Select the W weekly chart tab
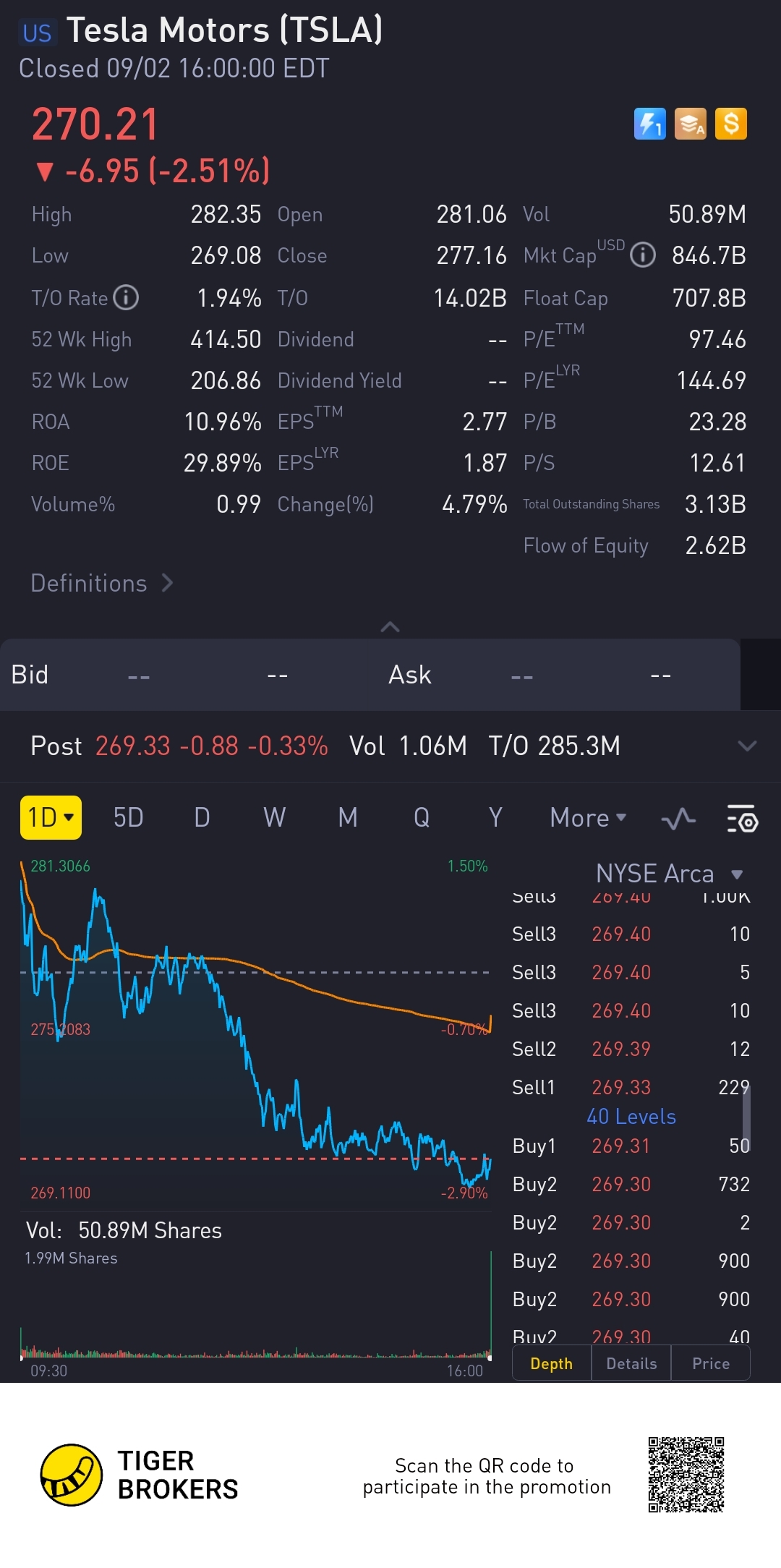Image resolution: width=781 pixels, height=1568 pixels. (x=274, y=818)
